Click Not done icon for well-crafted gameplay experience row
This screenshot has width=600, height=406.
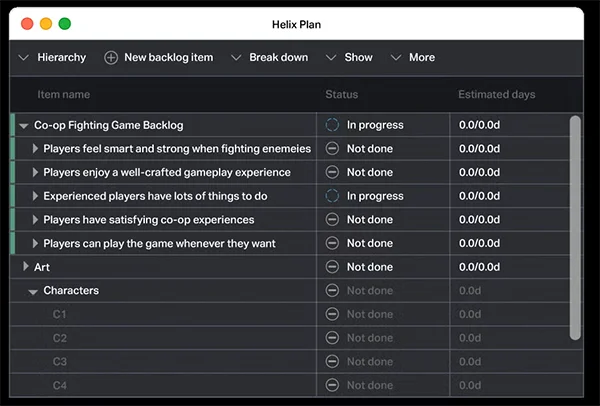coord(332,172)
